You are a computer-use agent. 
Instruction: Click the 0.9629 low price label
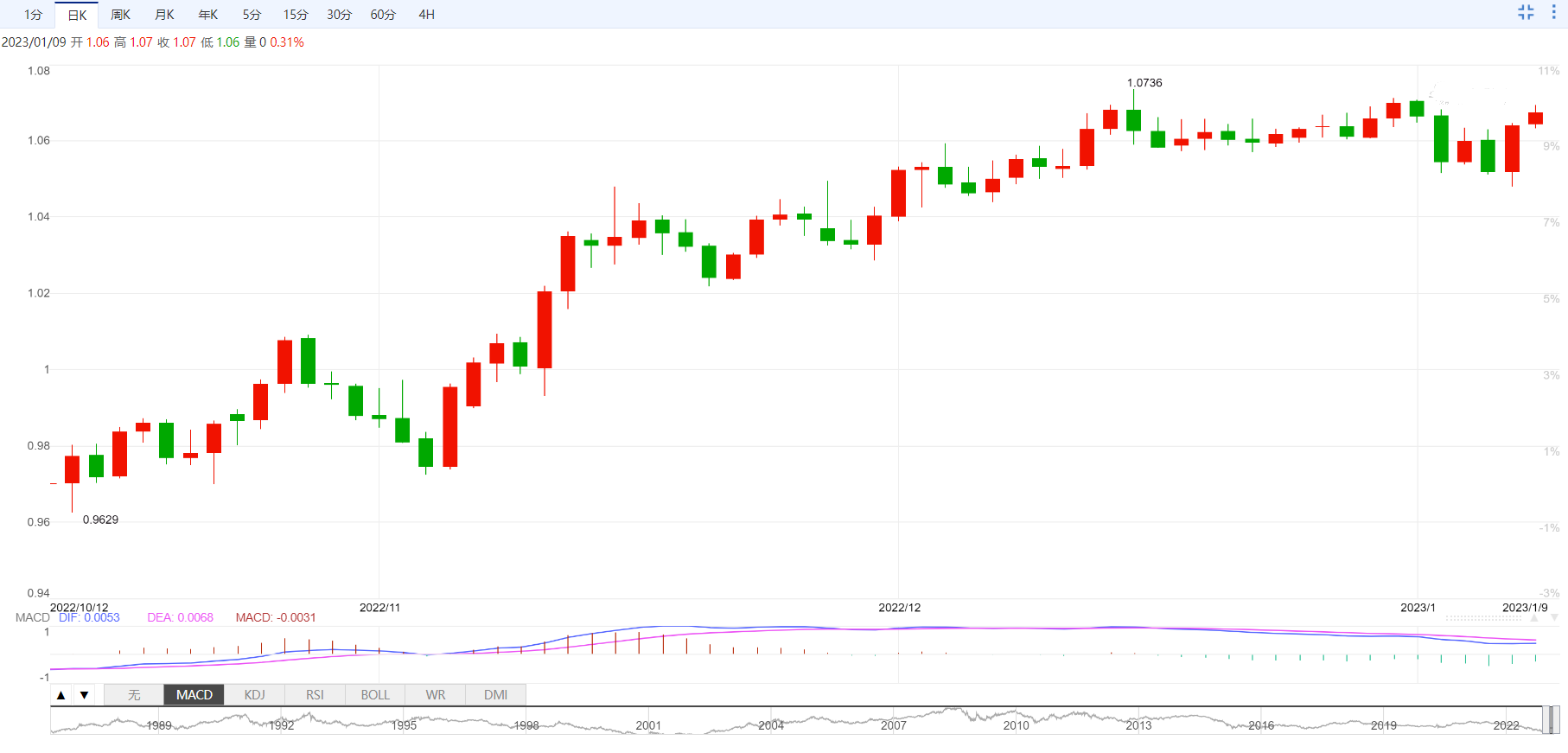(100, 520)
